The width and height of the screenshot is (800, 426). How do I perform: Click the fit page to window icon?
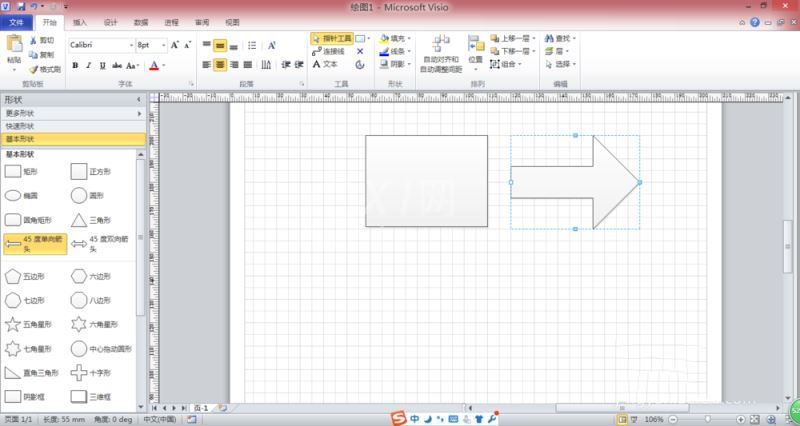click(x=756, y=419)
